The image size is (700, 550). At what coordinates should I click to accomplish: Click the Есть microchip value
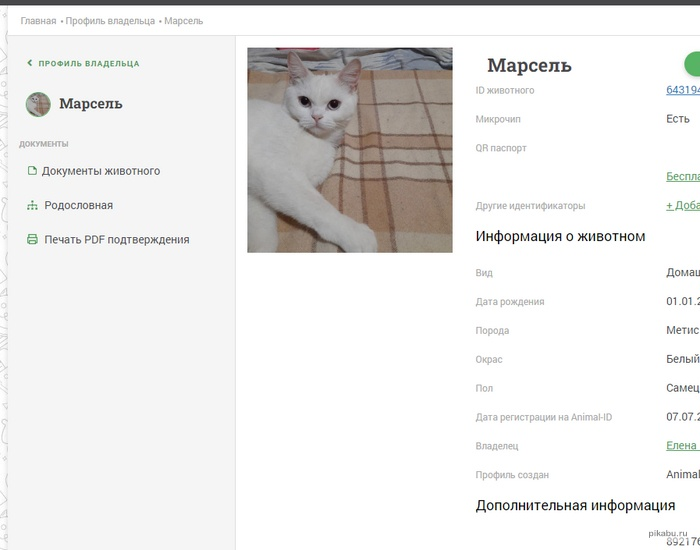[678, 119]
